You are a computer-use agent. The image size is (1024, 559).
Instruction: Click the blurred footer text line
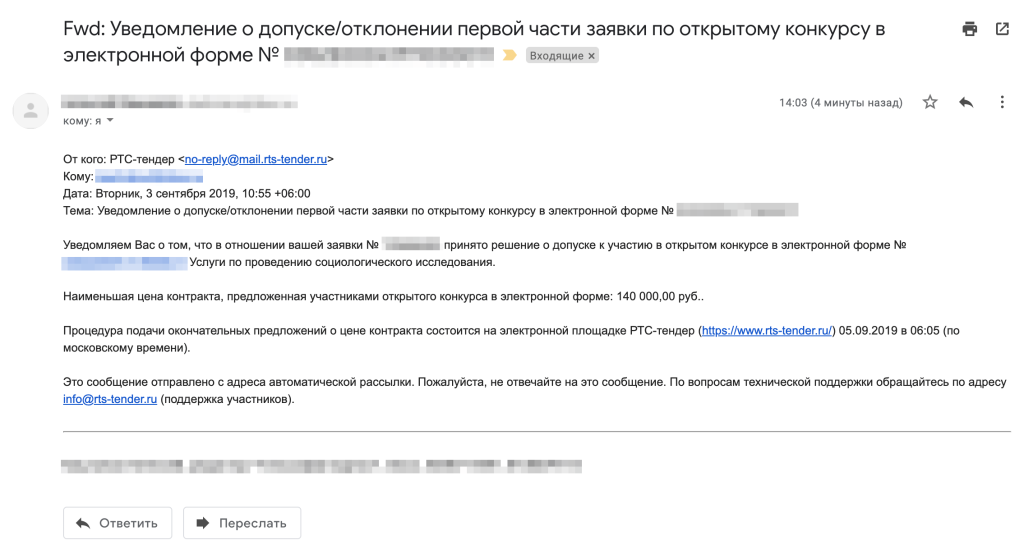tap(320, 466)
